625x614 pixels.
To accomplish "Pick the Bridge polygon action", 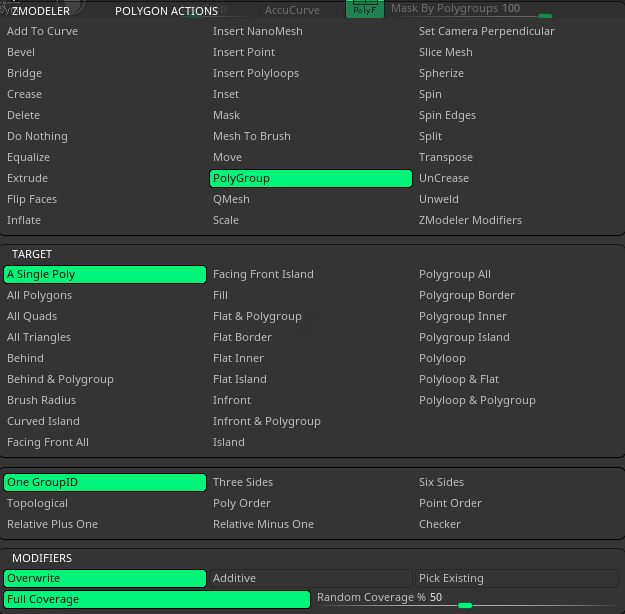I will [24, 73].
